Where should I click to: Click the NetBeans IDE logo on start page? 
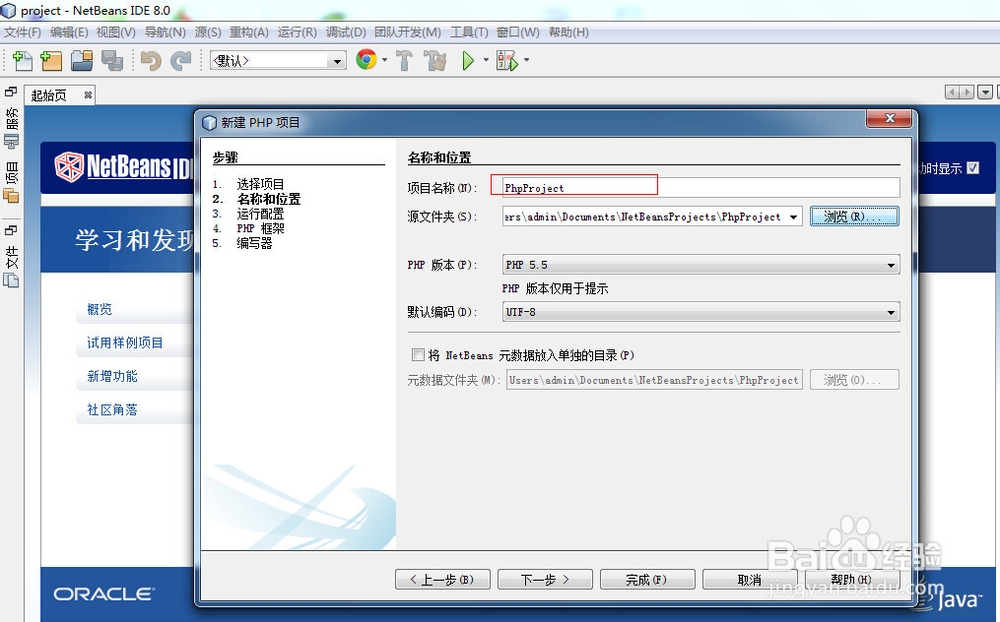tap(124, 167)
